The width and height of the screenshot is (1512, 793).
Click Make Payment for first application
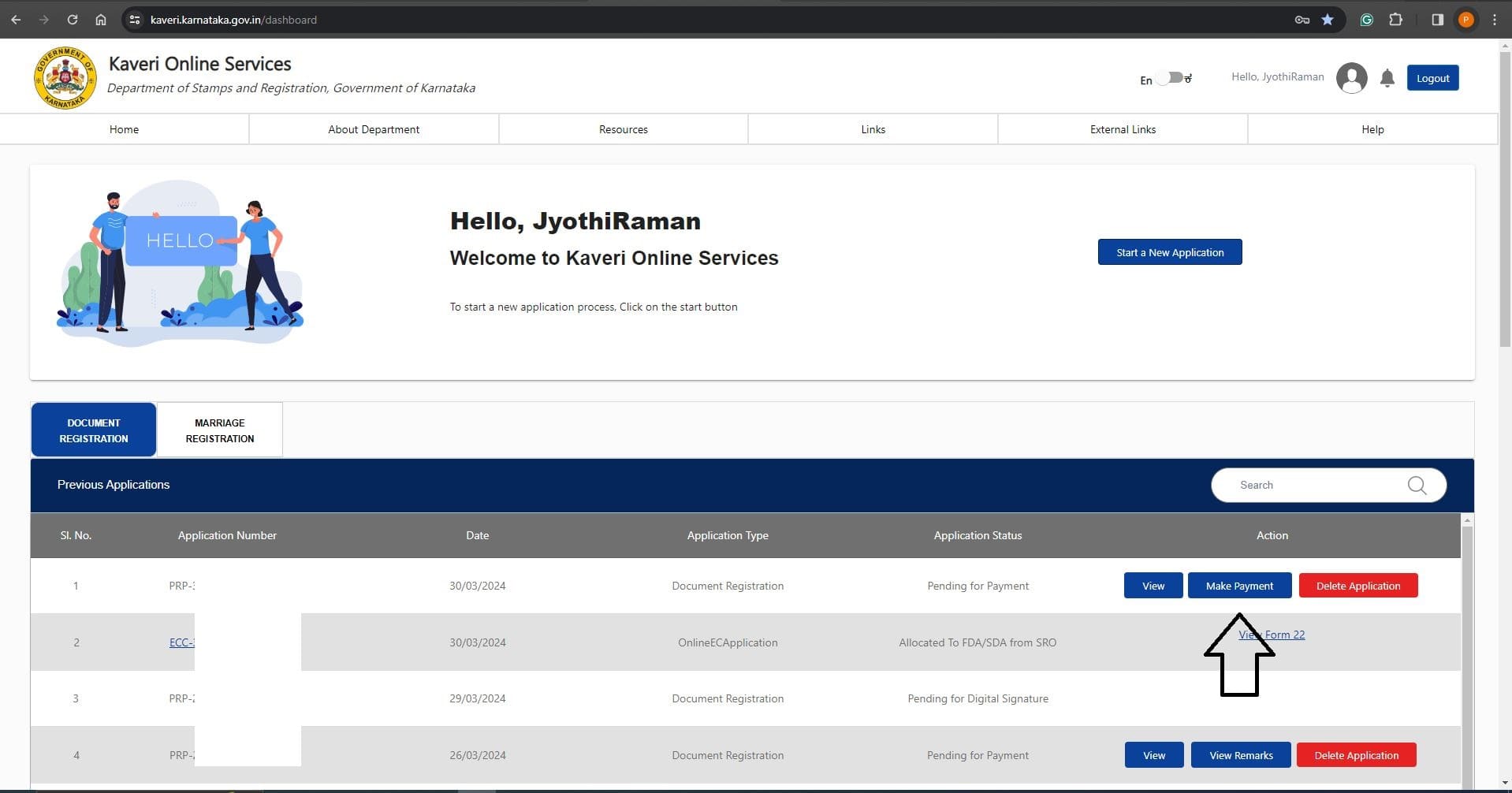pos(1239,586)
